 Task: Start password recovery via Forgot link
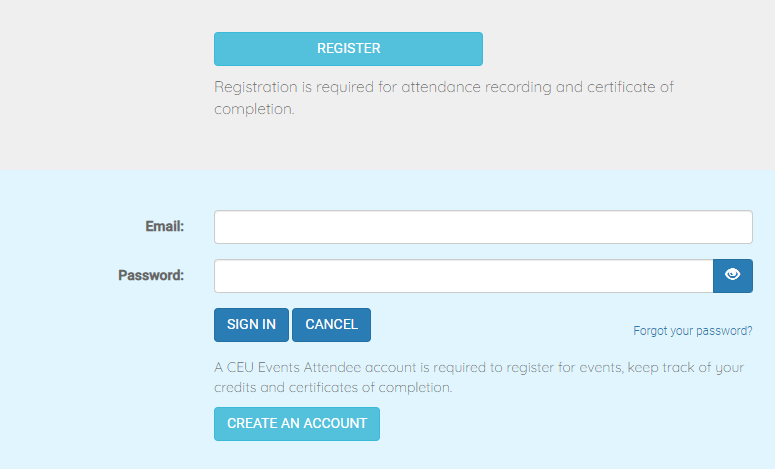(692, 331)
